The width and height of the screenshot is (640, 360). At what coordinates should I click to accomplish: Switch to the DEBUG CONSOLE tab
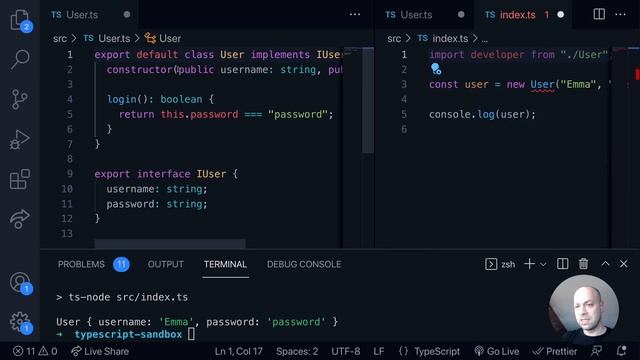pyautogui.click(x=304, y=264)
